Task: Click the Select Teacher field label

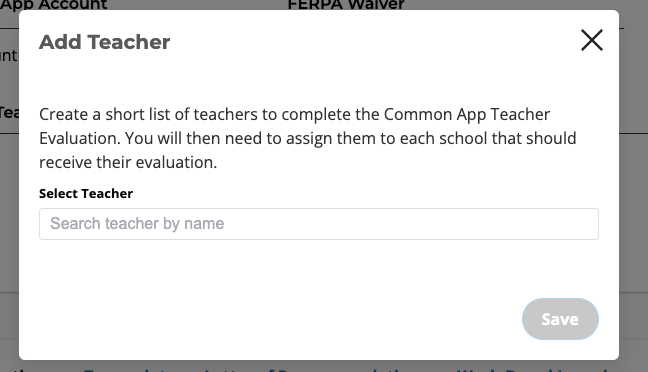Action: pos(86,193)
